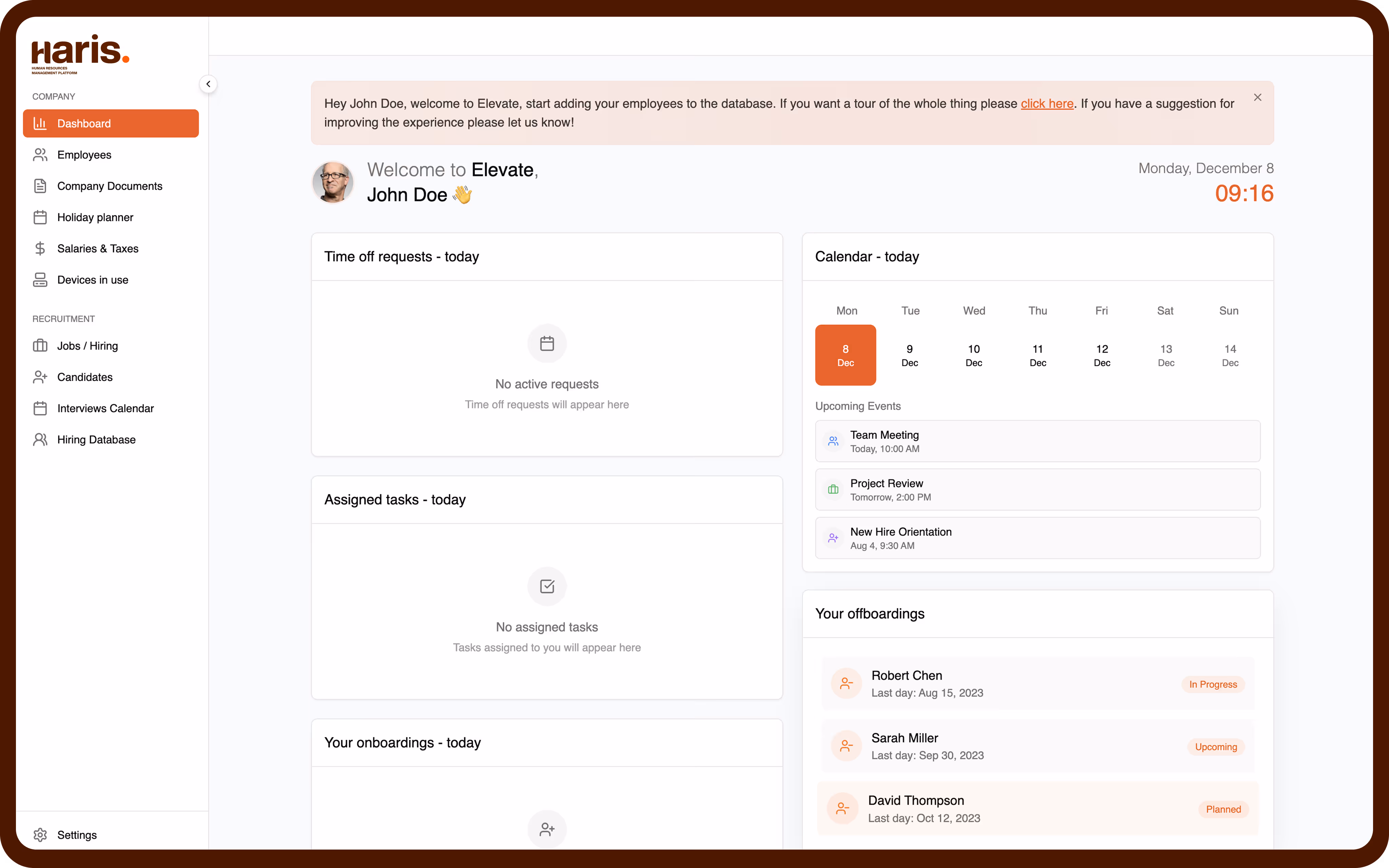Open the Holiday planner menu item

click(95, 218)
